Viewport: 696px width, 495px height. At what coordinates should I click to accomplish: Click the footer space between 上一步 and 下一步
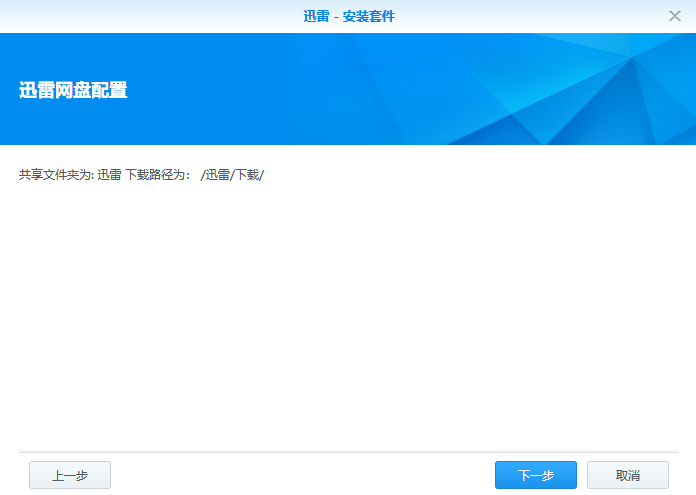[x=300, y=475]
